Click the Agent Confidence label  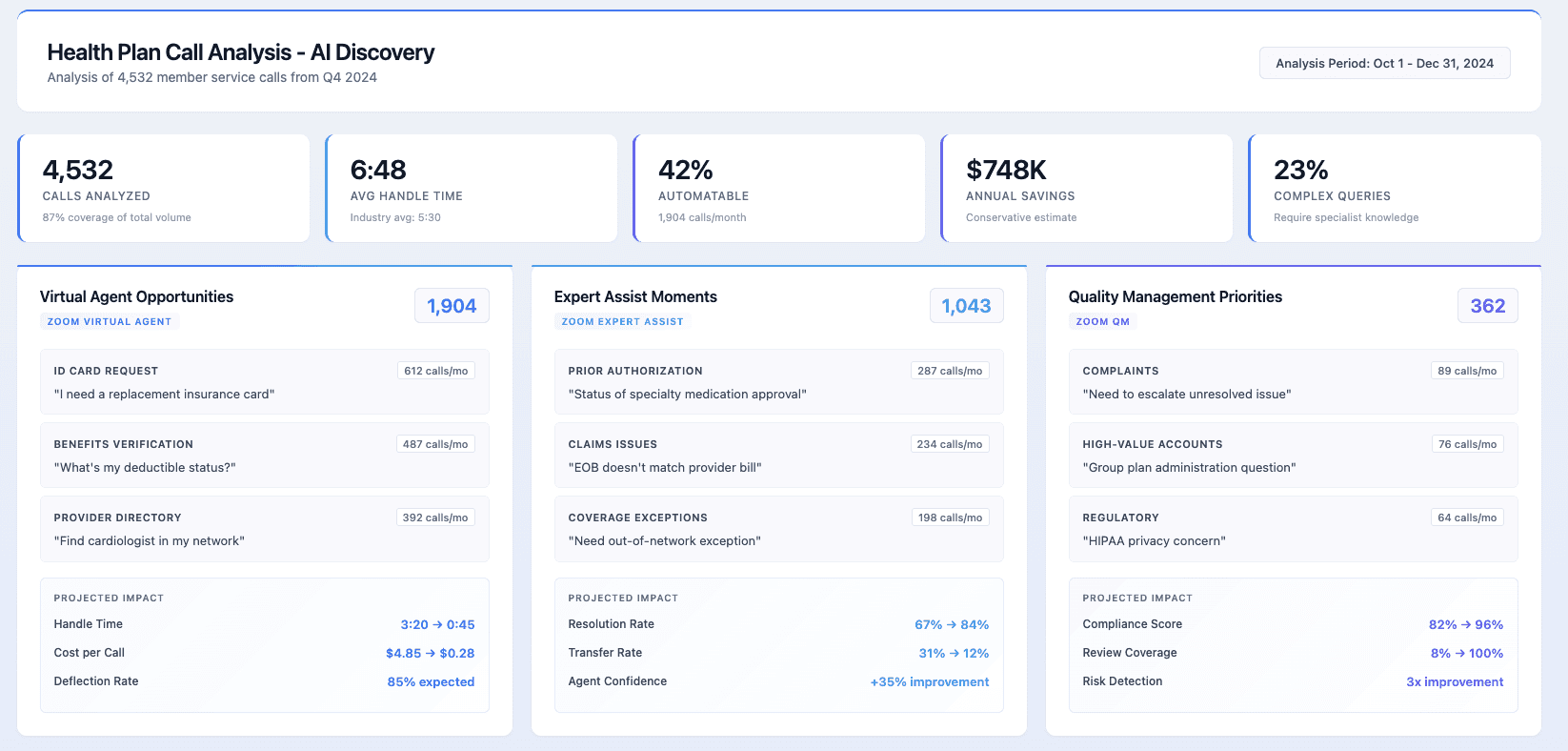tap(617, 681)
